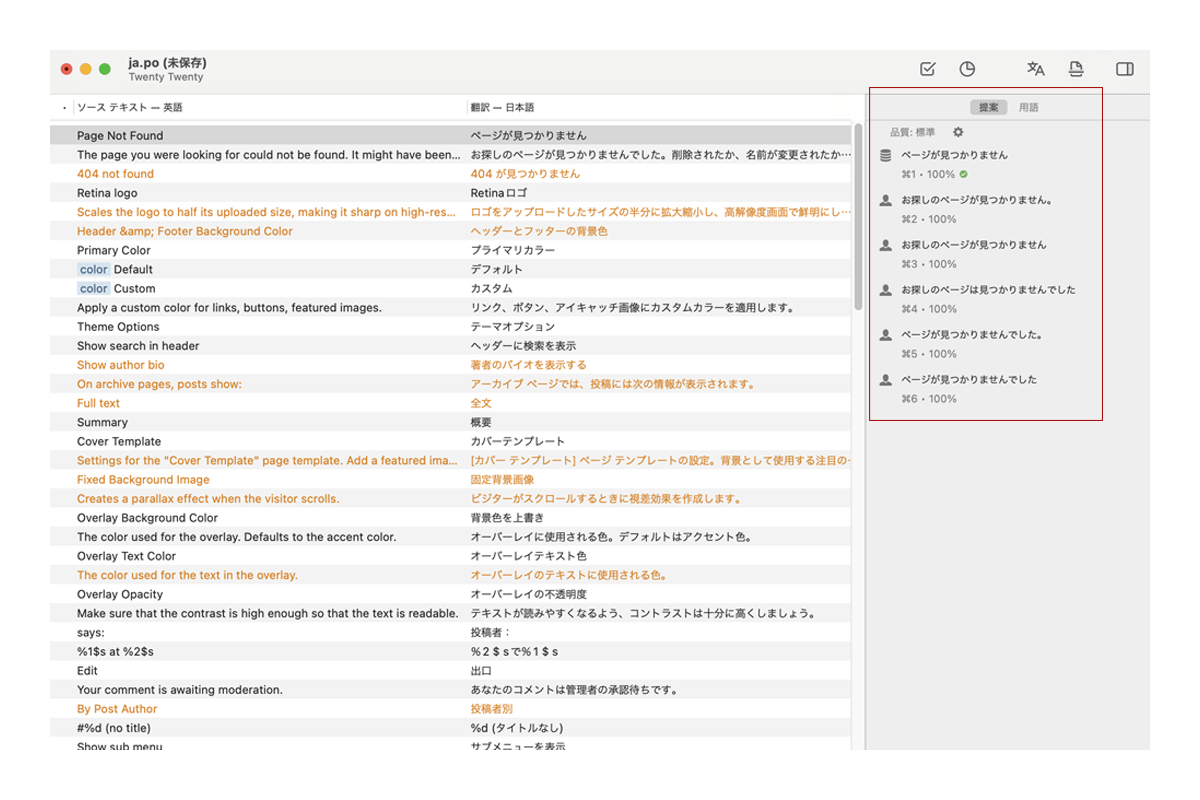Select the row "By Post Author"
The image size is (1200, 800).
coord(451,709)
